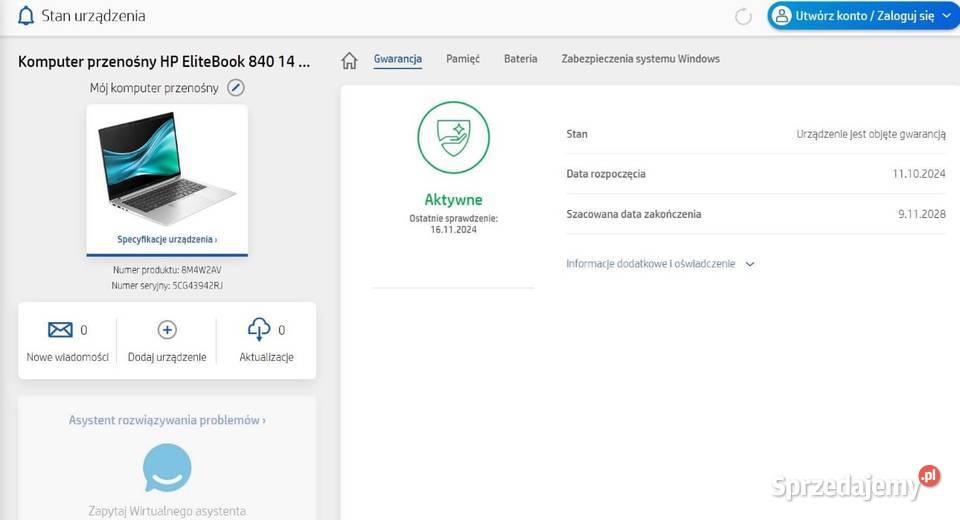Image resolution: width=960 pixels, height=520 pixels.
Task: Open the home icon tab
Action: 349,60
